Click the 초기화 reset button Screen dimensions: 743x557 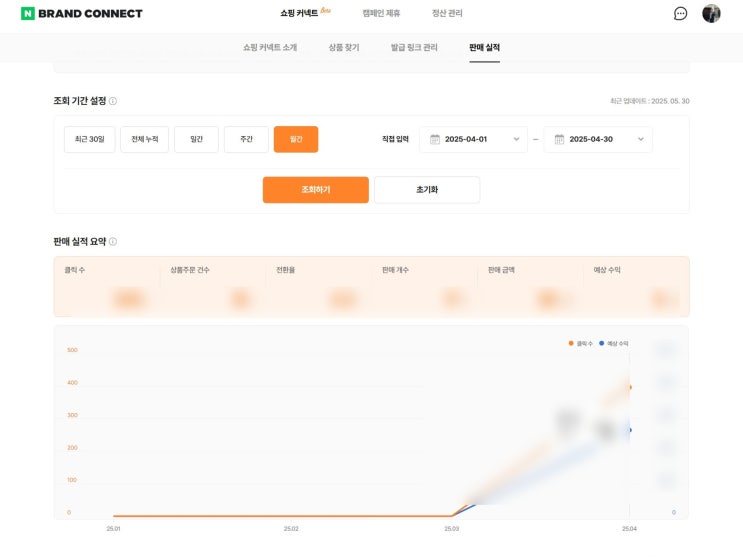click(x=427, y=190)
